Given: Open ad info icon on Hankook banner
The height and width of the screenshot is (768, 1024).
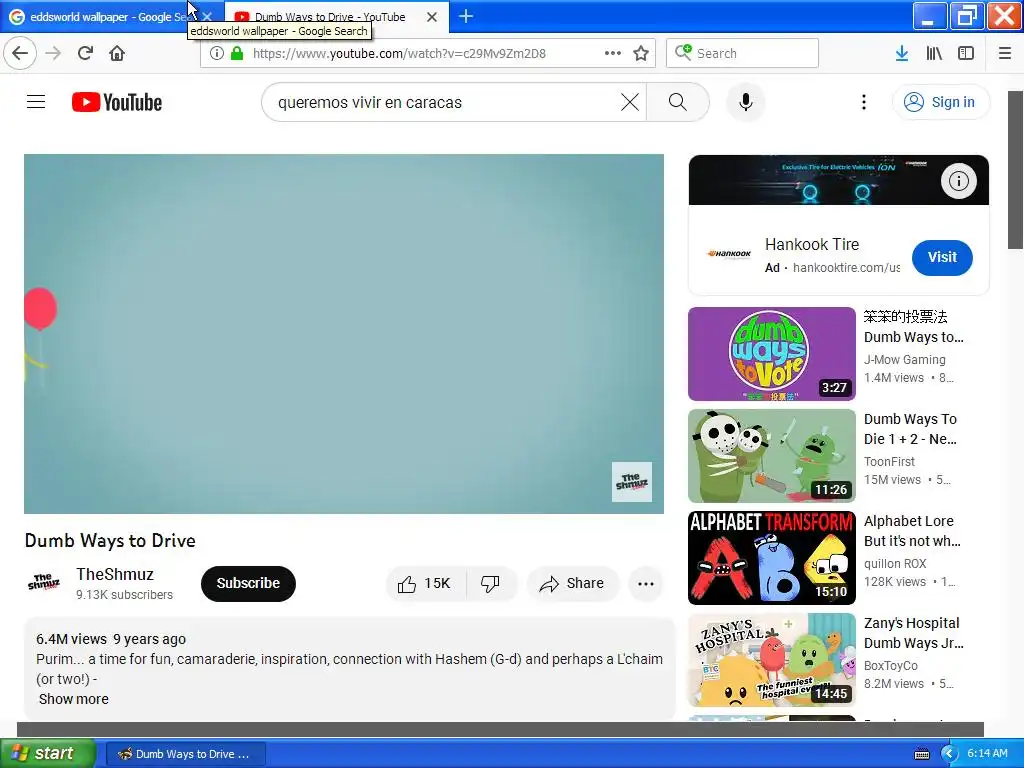Looking at the screenshot, I should (958, 181).
